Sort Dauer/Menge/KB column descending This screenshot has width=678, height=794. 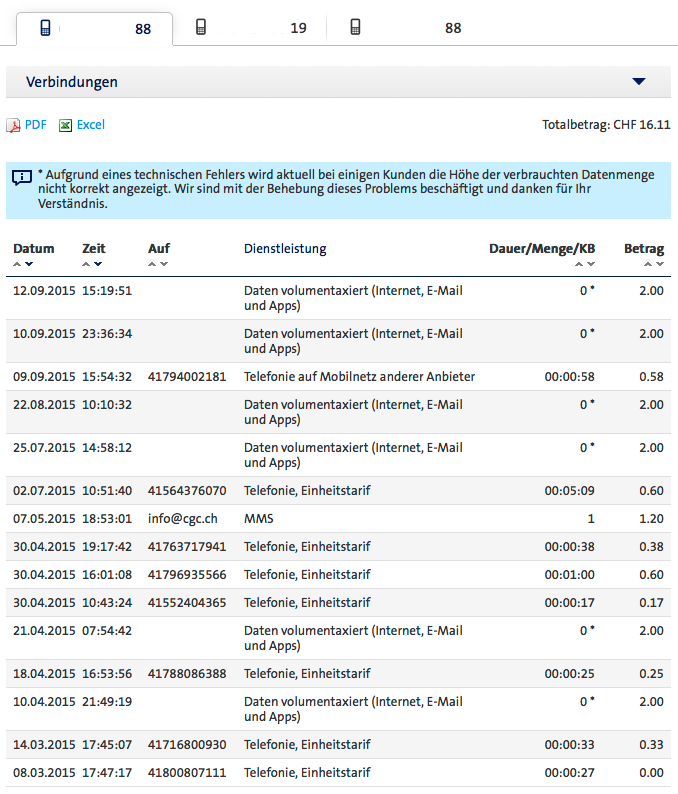pos(591,264)
